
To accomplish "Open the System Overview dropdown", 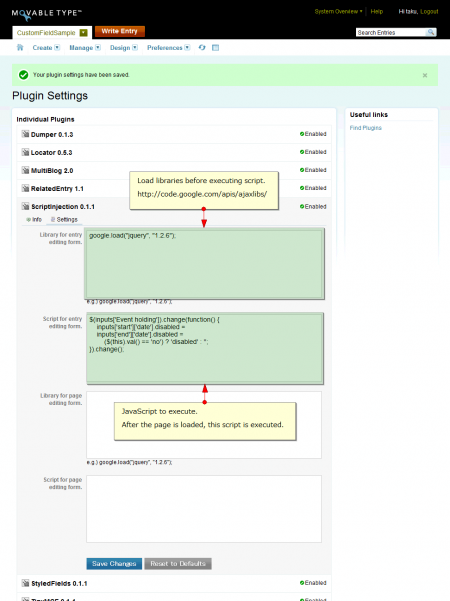I will coord(338,11).
